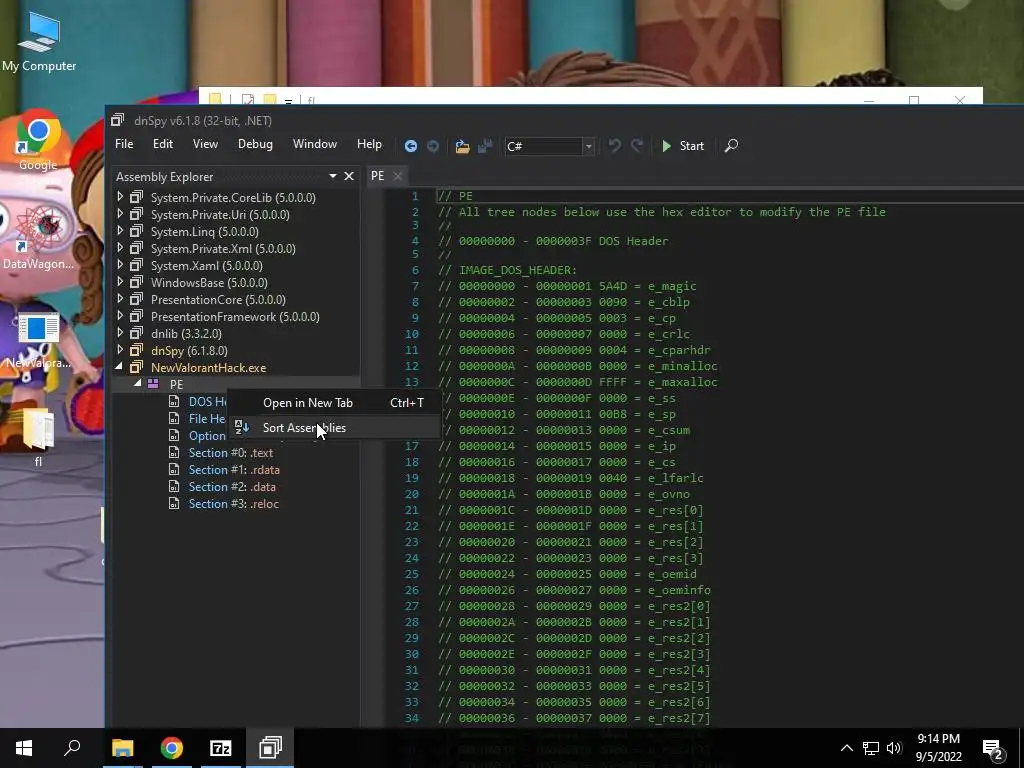Screen dimensions: 1024x768
Task: Select the PE node in the tree
Action: 176,385
